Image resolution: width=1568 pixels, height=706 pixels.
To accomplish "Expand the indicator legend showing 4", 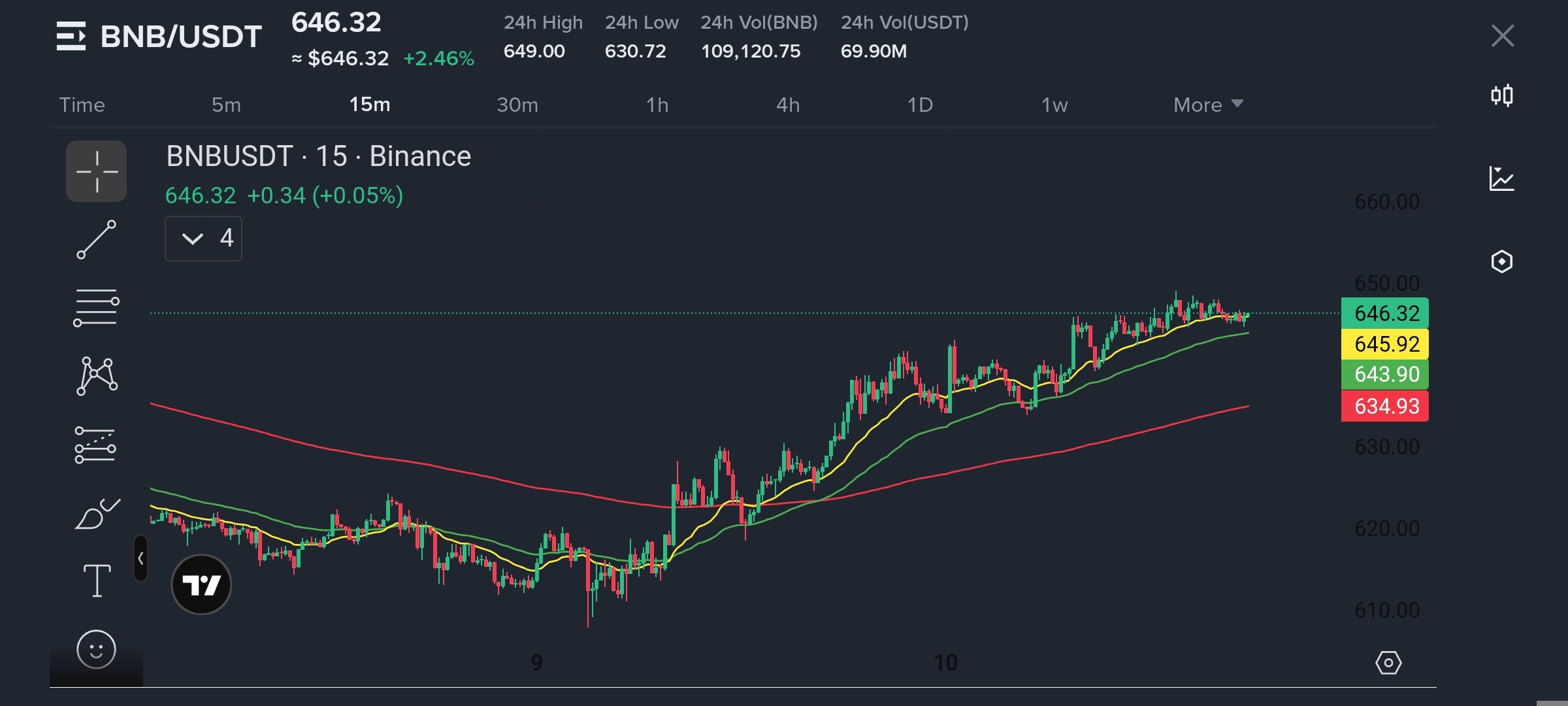I will (203, 238).
